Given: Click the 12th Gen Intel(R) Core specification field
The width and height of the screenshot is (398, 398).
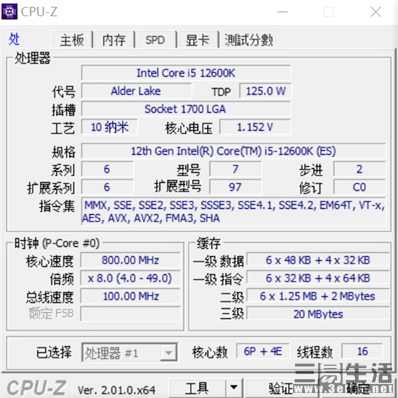Looking at the screenshot, I should click(x=233, y=151).
